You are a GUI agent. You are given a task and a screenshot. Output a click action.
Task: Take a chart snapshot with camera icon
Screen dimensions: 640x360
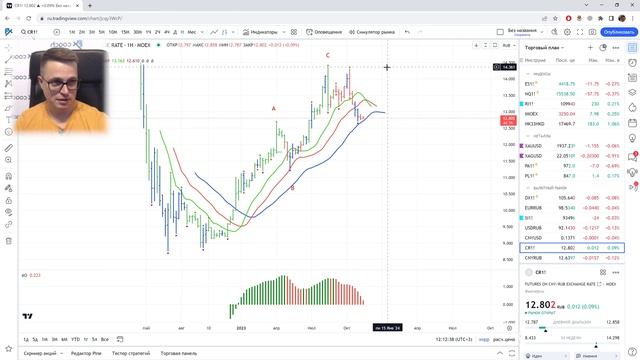click(x=592, y=32)
